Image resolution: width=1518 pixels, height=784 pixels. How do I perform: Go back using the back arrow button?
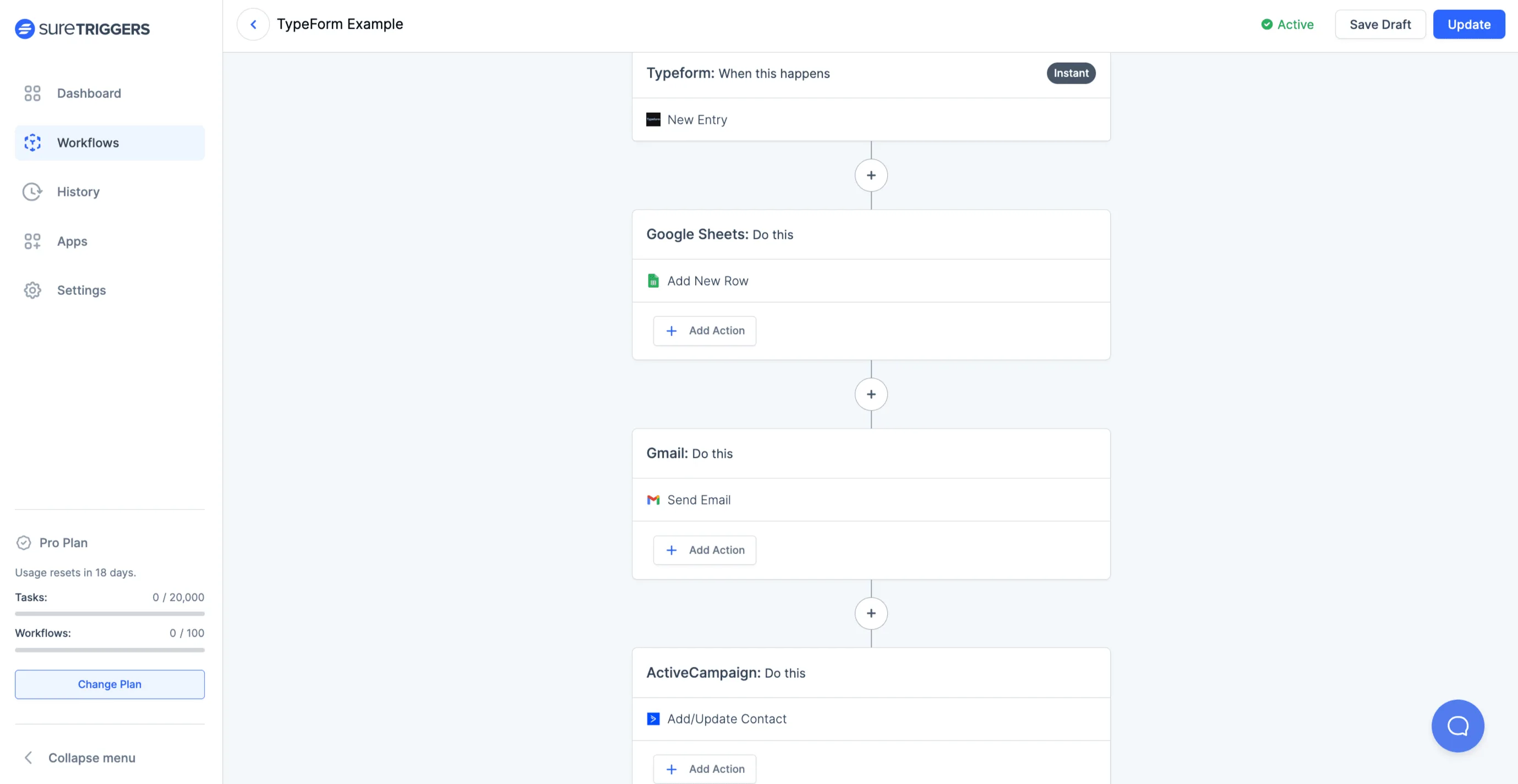click(x=253, y=24)
